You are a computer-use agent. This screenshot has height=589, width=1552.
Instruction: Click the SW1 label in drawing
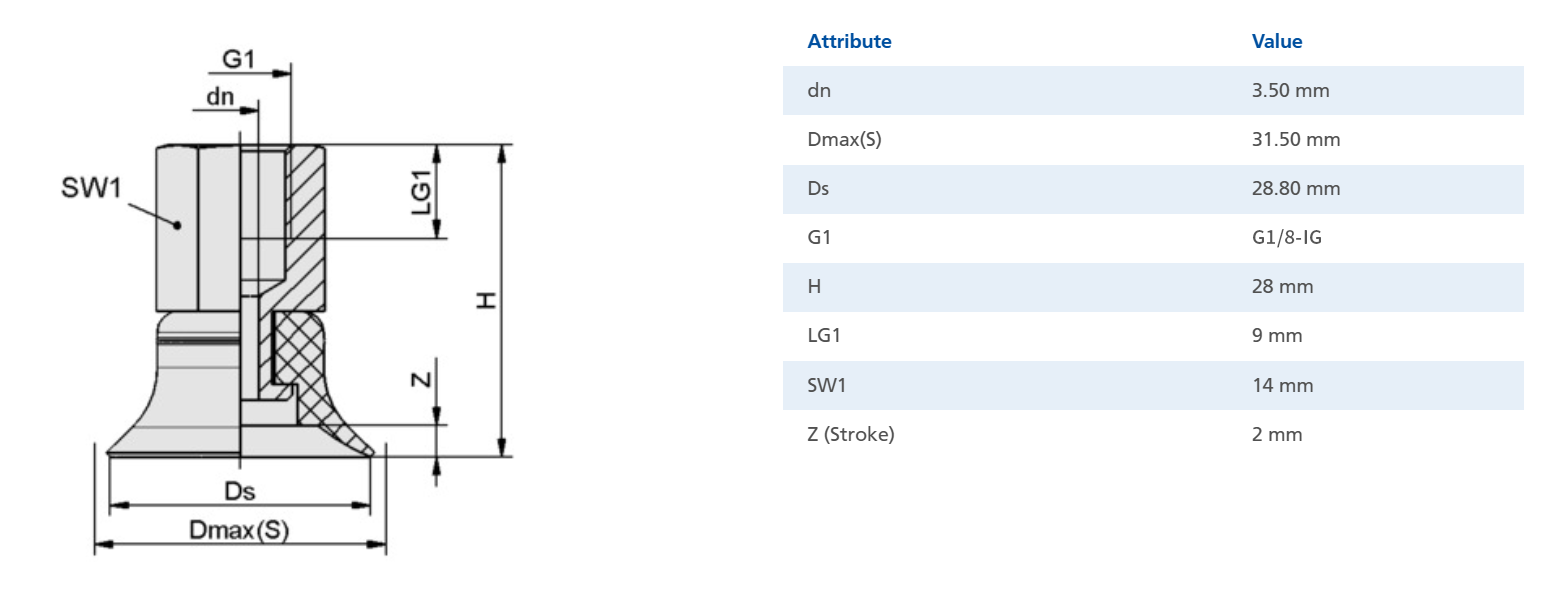pyautogui.click(x=91, y=188)
